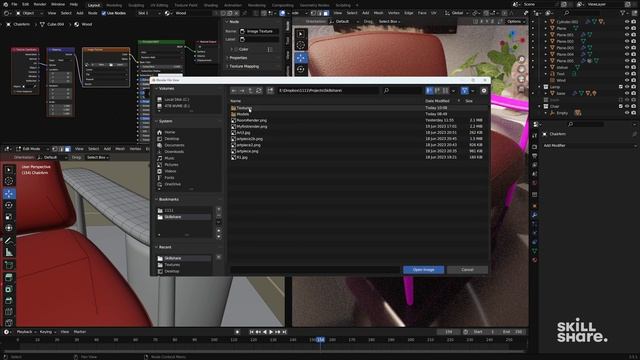The image size is (640, 360).
Task: Open Modifiers wrench tab in Properties editor
Action: (x=534, y=215)
